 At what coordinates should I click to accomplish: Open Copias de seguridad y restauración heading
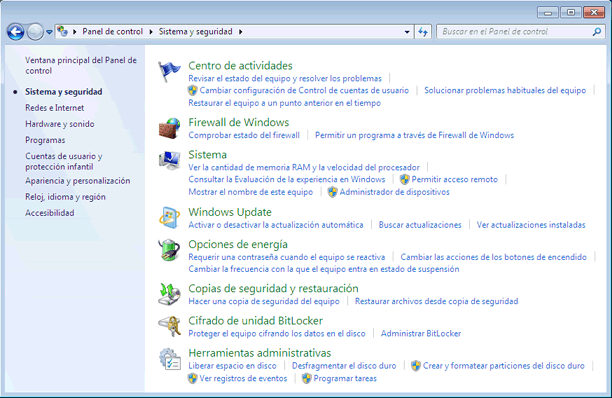[x=273, y=288]
